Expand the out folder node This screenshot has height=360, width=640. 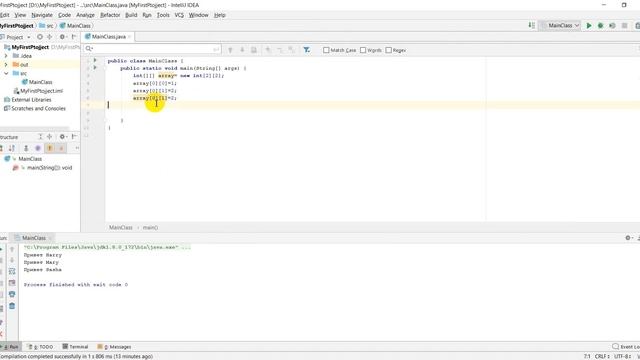point(6,64)
